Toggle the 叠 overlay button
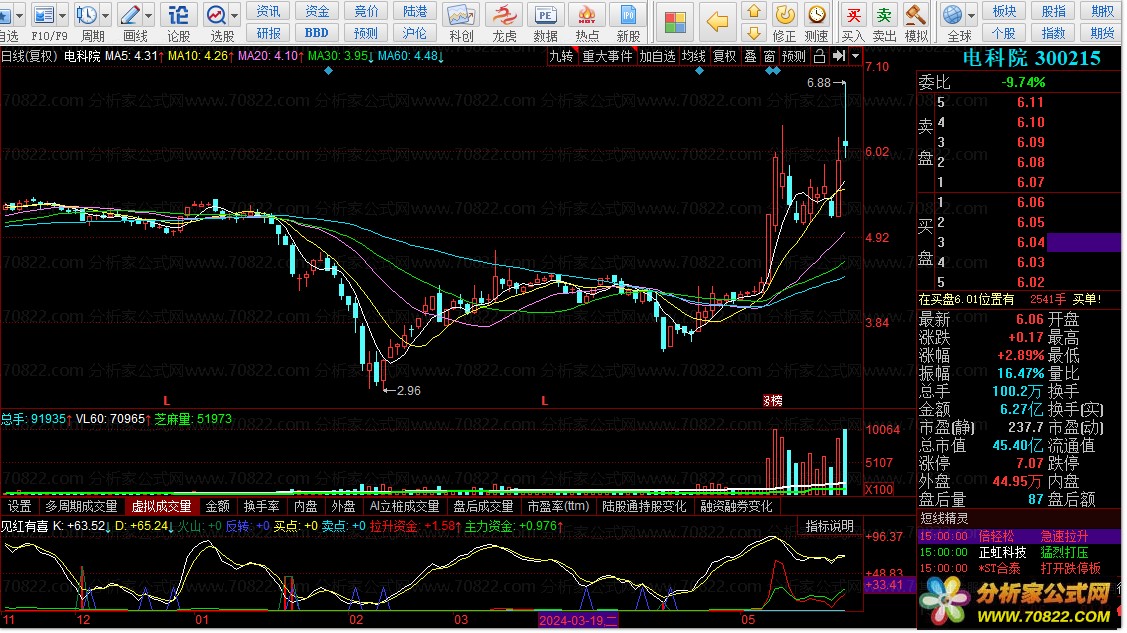Screen dimensions: 1127x633 point(750,56)
